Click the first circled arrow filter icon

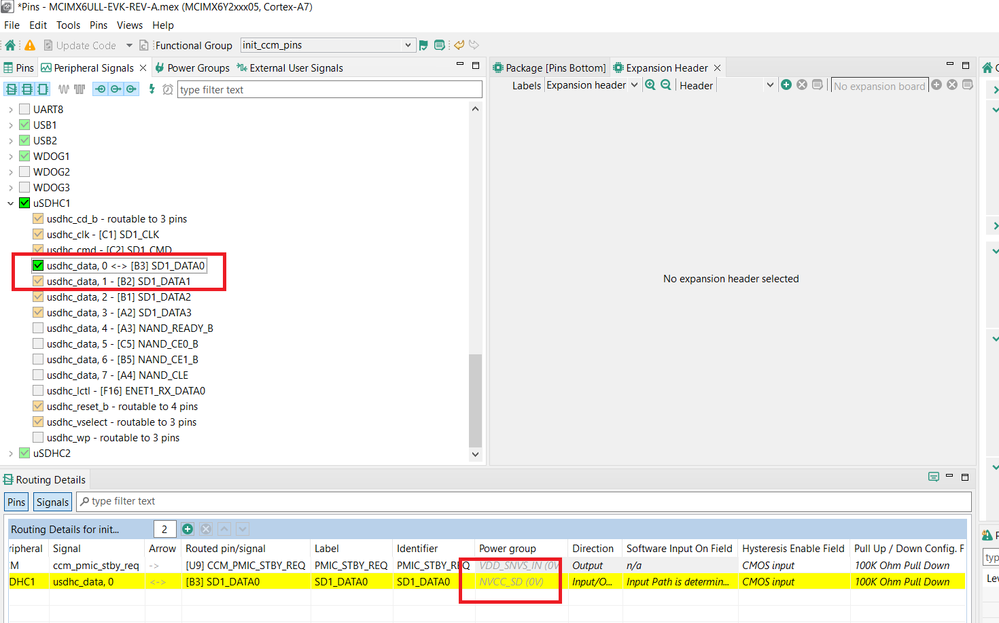coord(100,89)
